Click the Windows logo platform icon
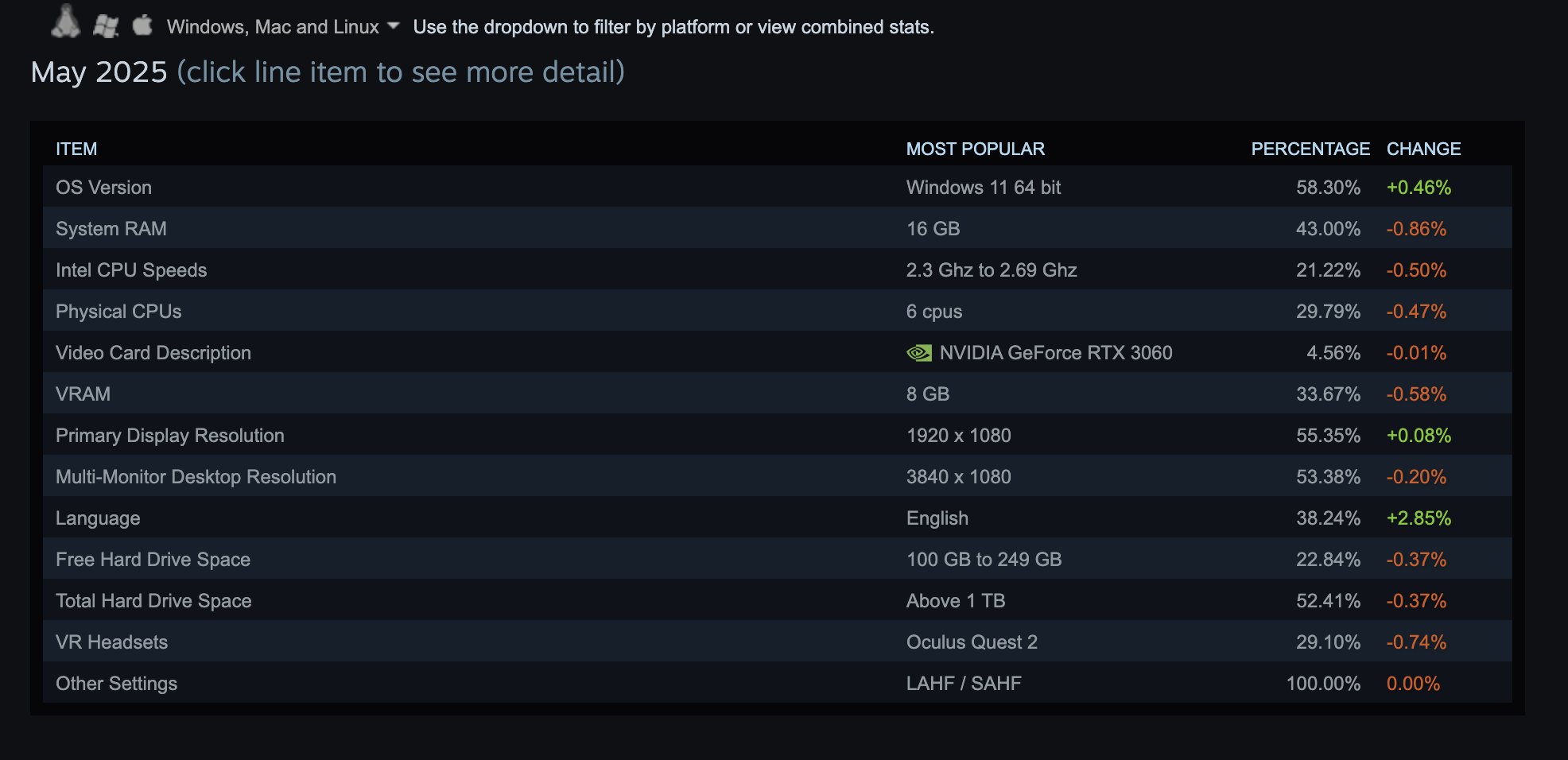The image size is (1568, 760). 106,26
